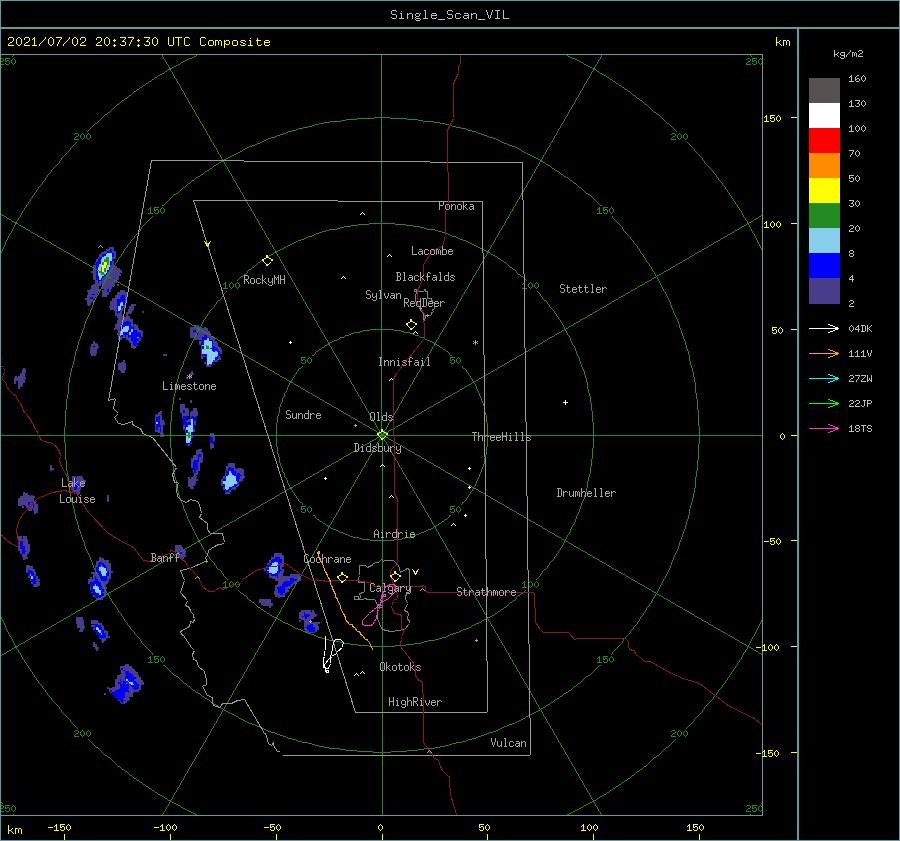Click the white plus marker south of Stettler
Image resolution: width=900 pixels, height=841 pixels.
(x=565, y=402)
